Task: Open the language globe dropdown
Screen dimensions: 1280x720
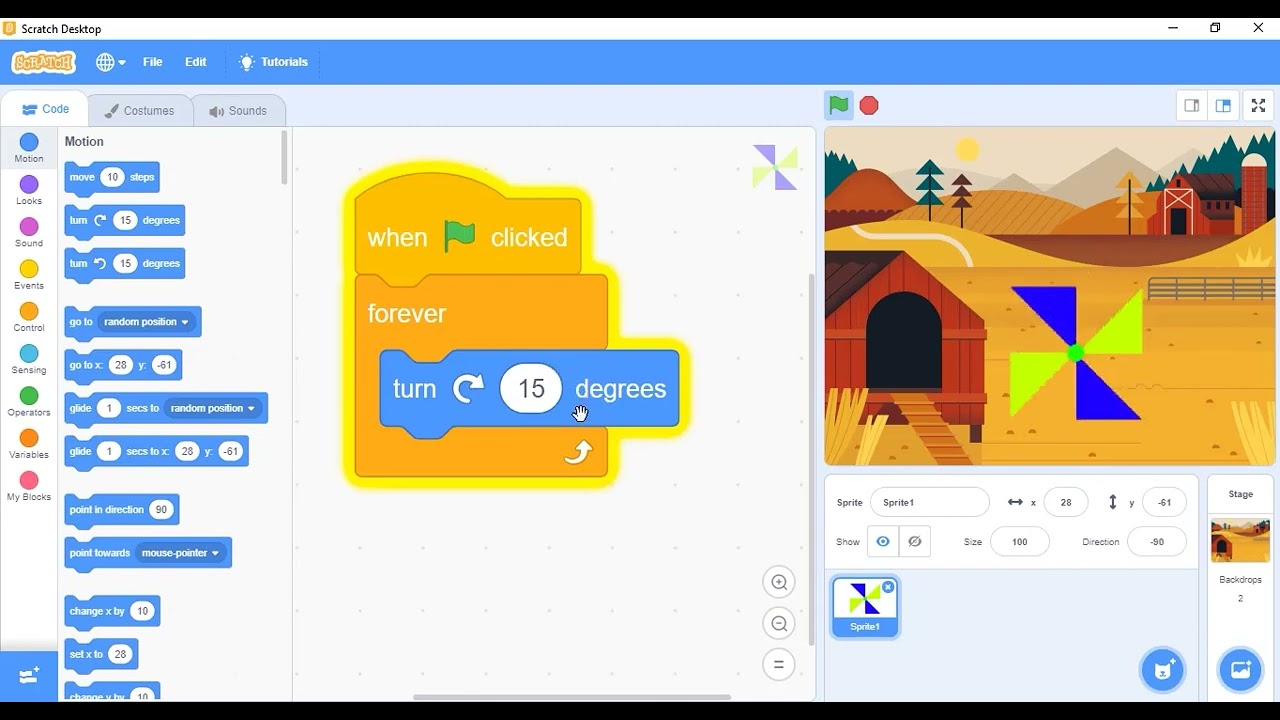Action: (110, 62)
